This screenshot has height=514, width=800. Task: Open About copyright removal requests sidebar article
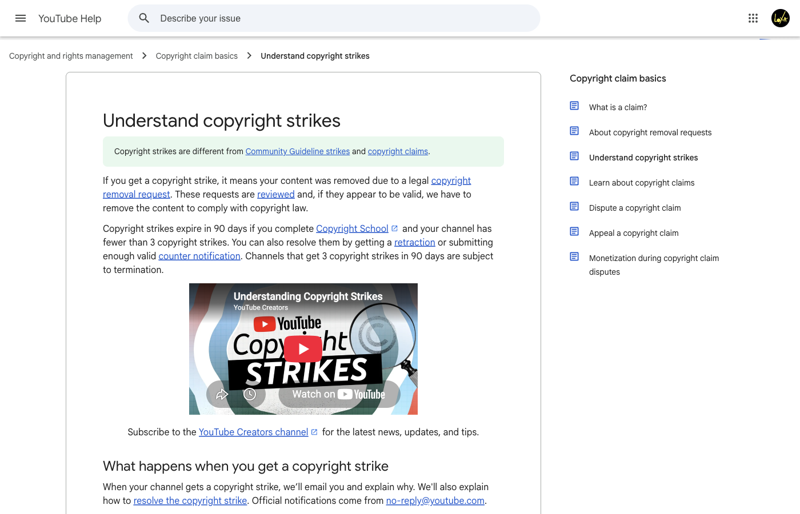650,132
